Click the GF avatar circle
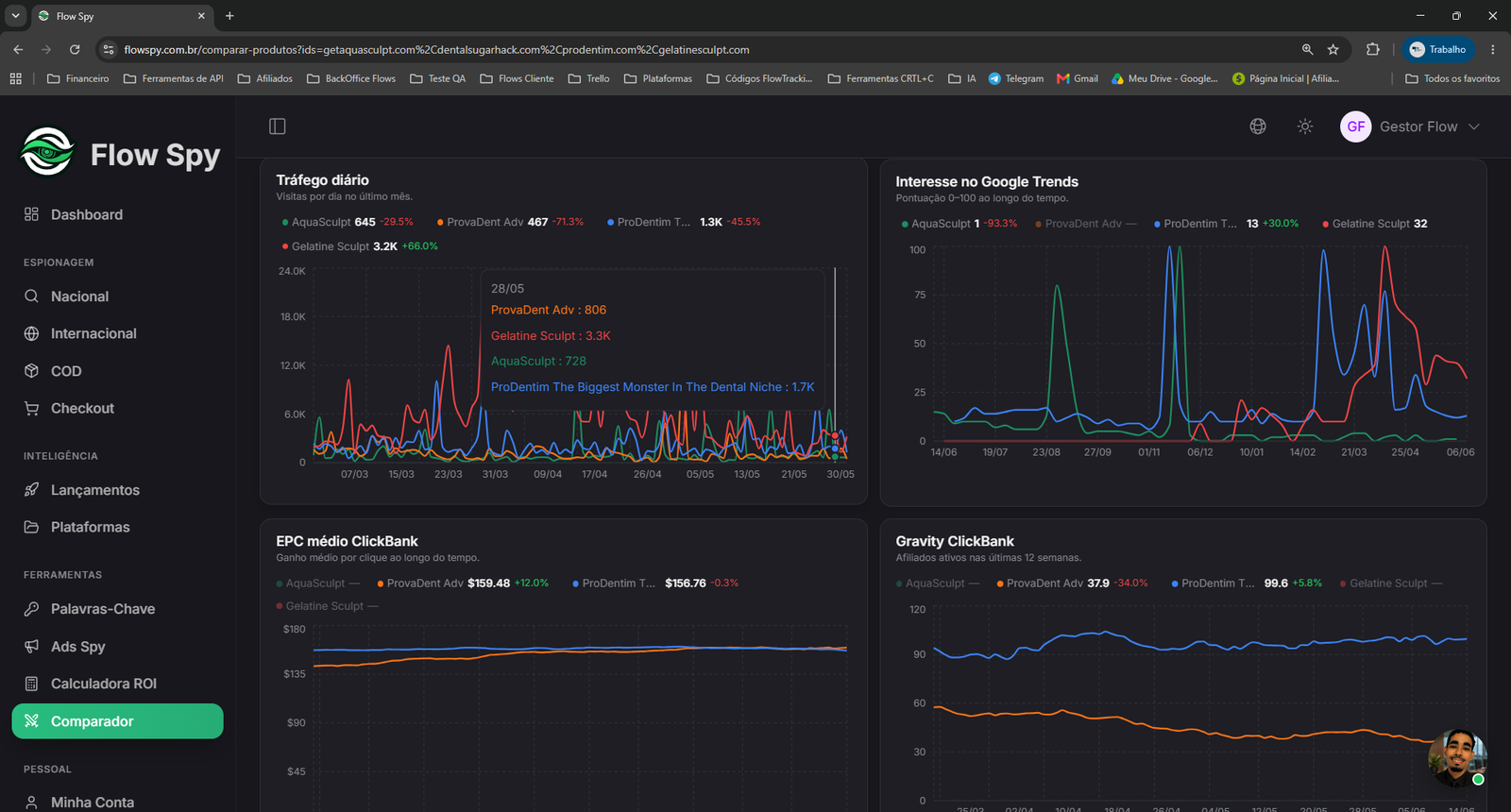The image size is (1511, 812). [x=1356, y=127]
